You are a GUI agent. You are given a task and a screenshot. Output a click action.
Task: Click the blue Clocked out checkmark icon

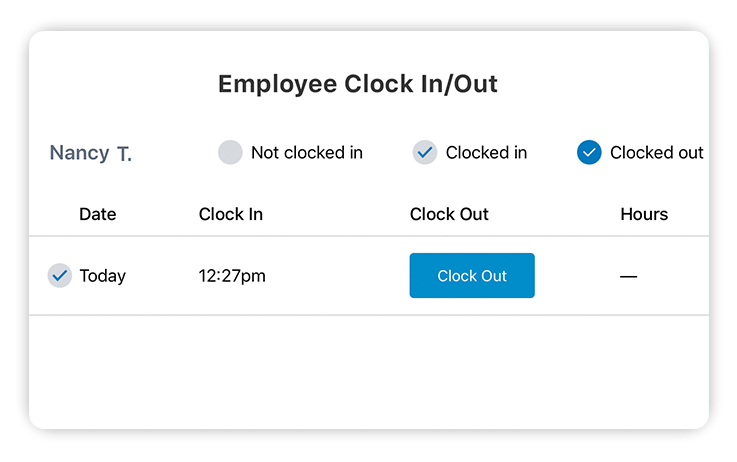point(589,152)
